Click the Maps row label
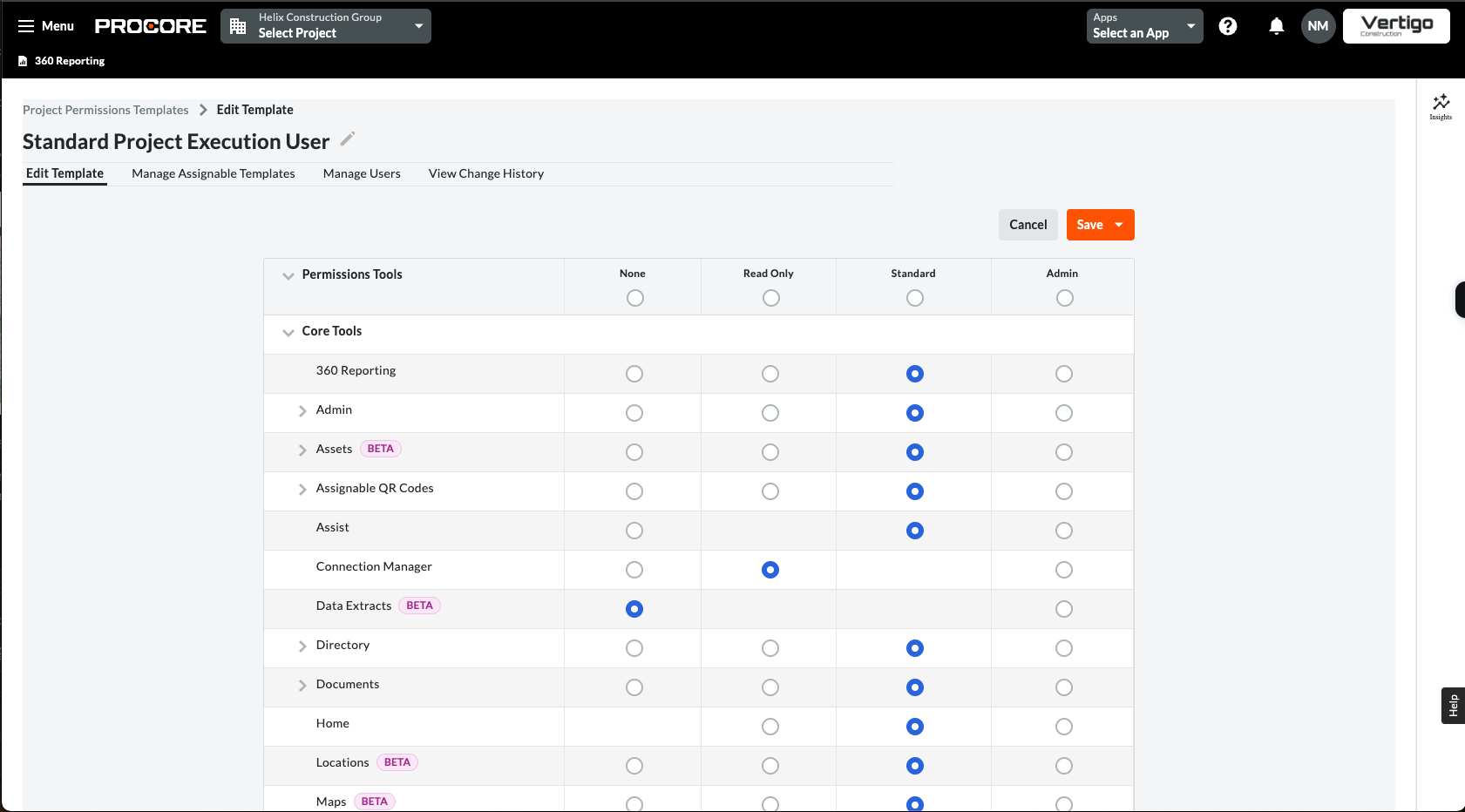Image resolution: width=1465 pixels, height=812 pixels. coord(331,802)
